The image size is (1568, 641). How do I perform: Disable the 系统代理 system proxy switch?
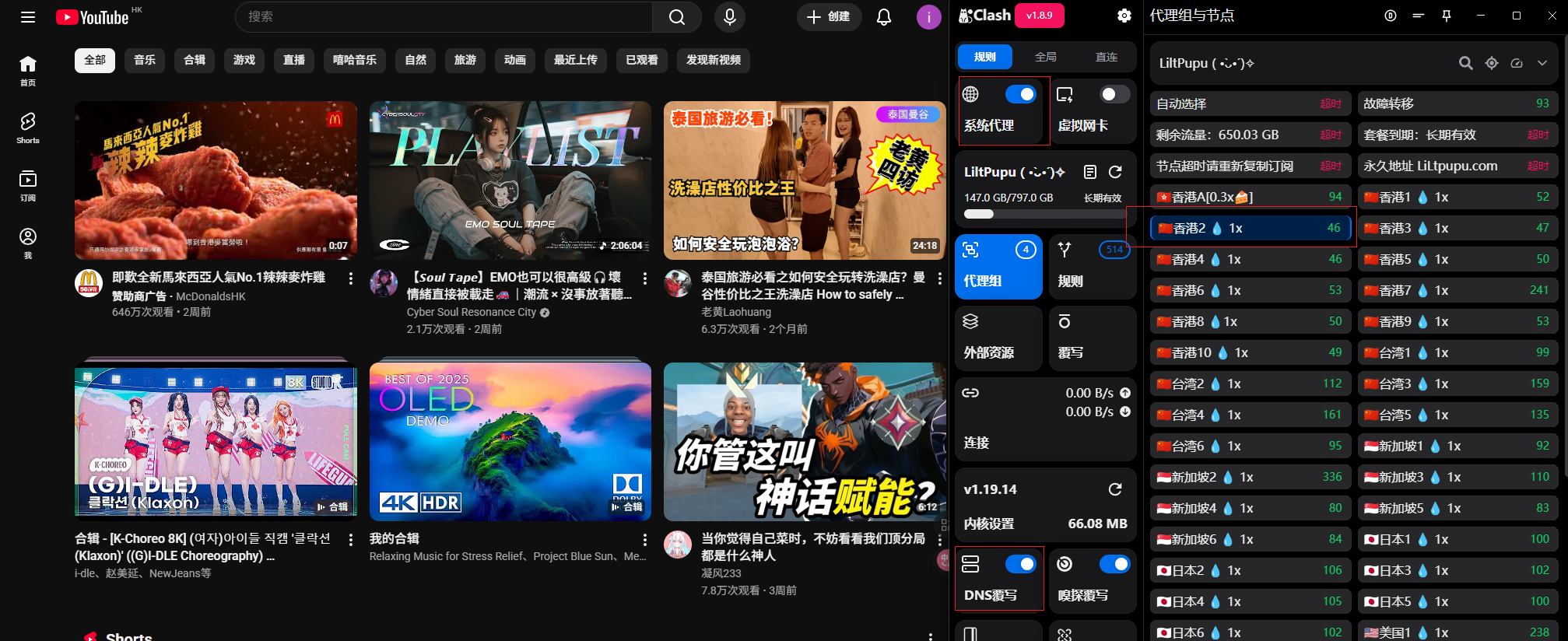pyautogui.click(x=1020, y=94)
